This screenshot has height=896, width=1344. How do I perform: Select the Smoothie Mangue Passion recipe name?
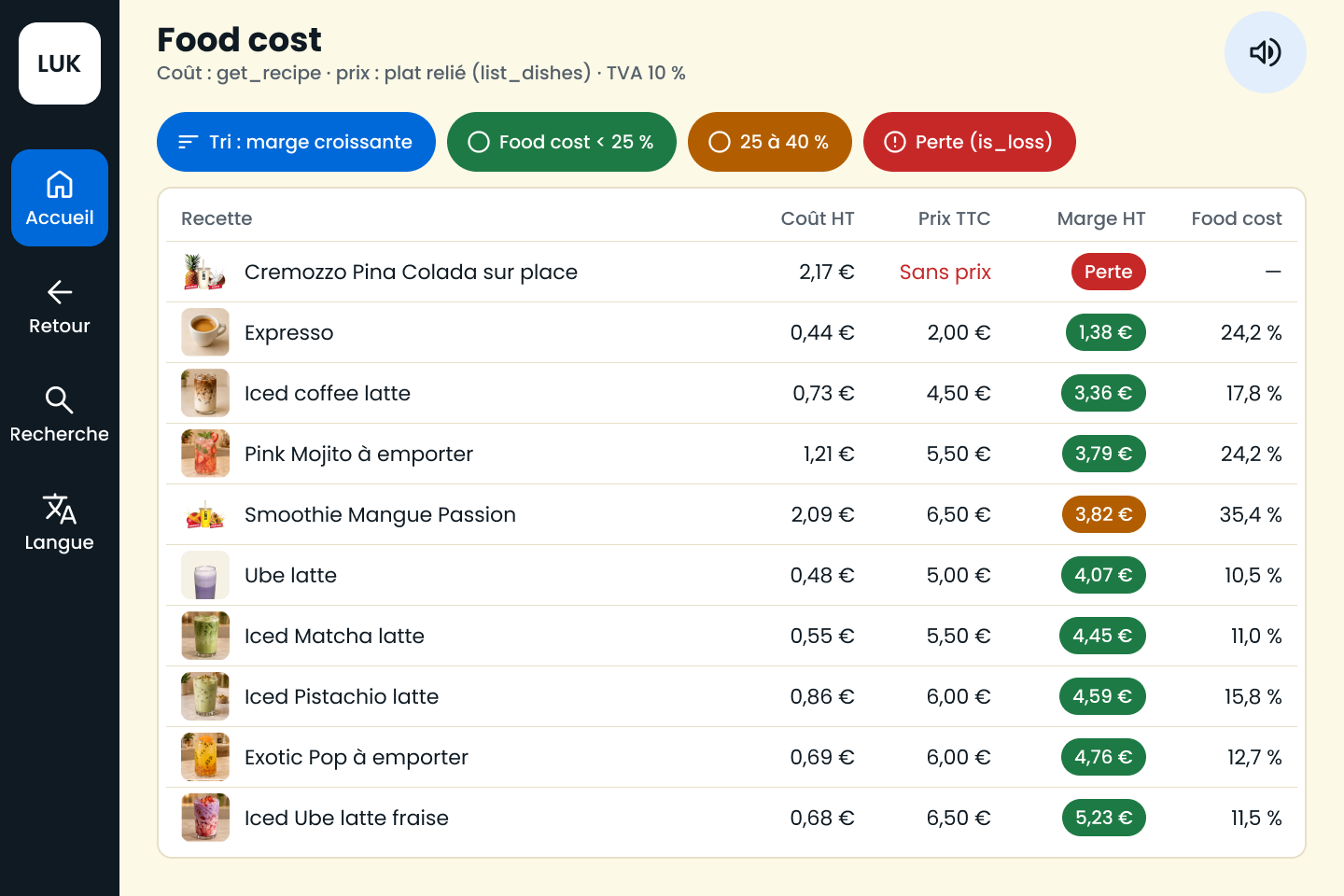click(x=380, y=514)
